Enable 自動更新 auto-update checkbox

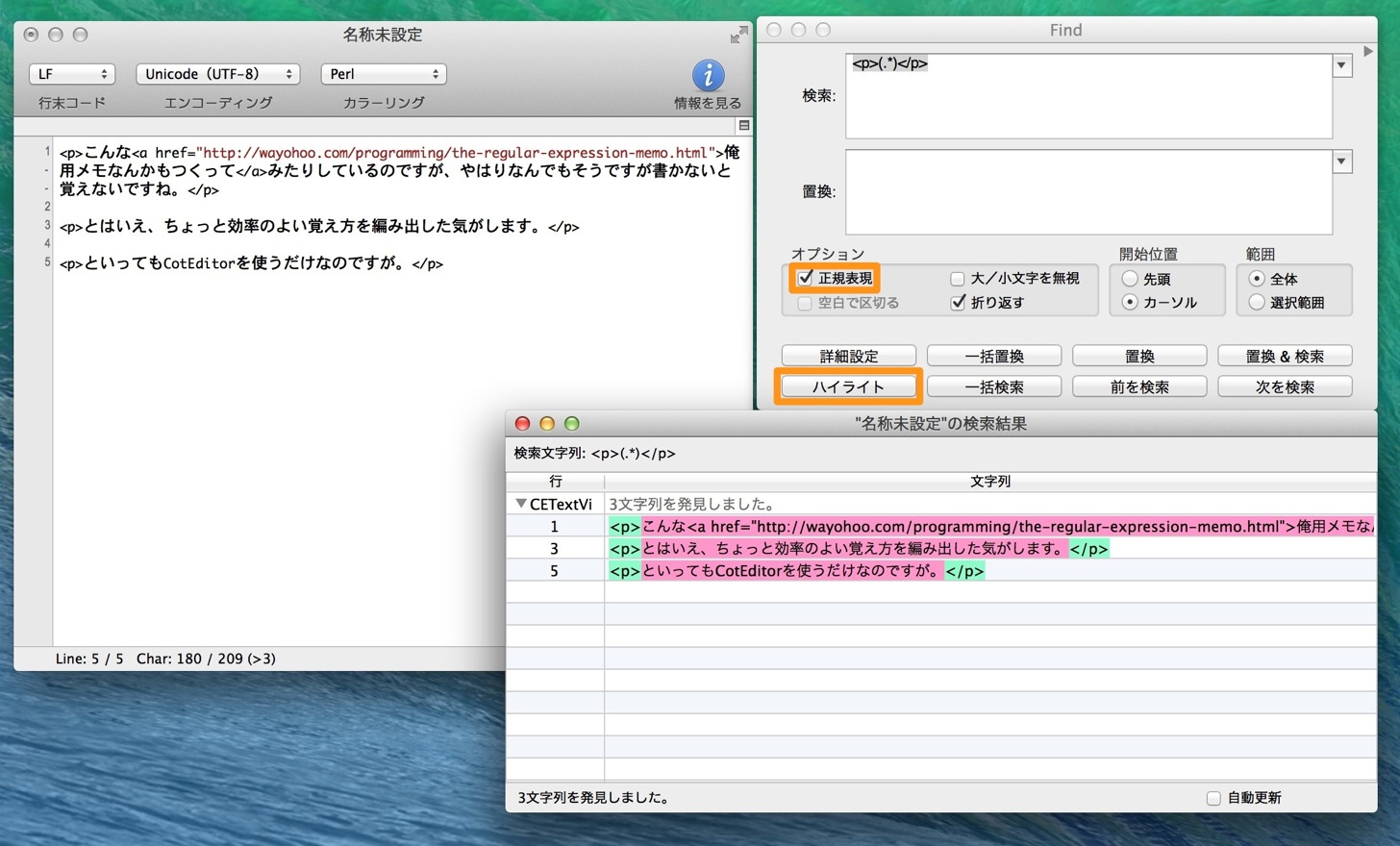coord(1213,798)
